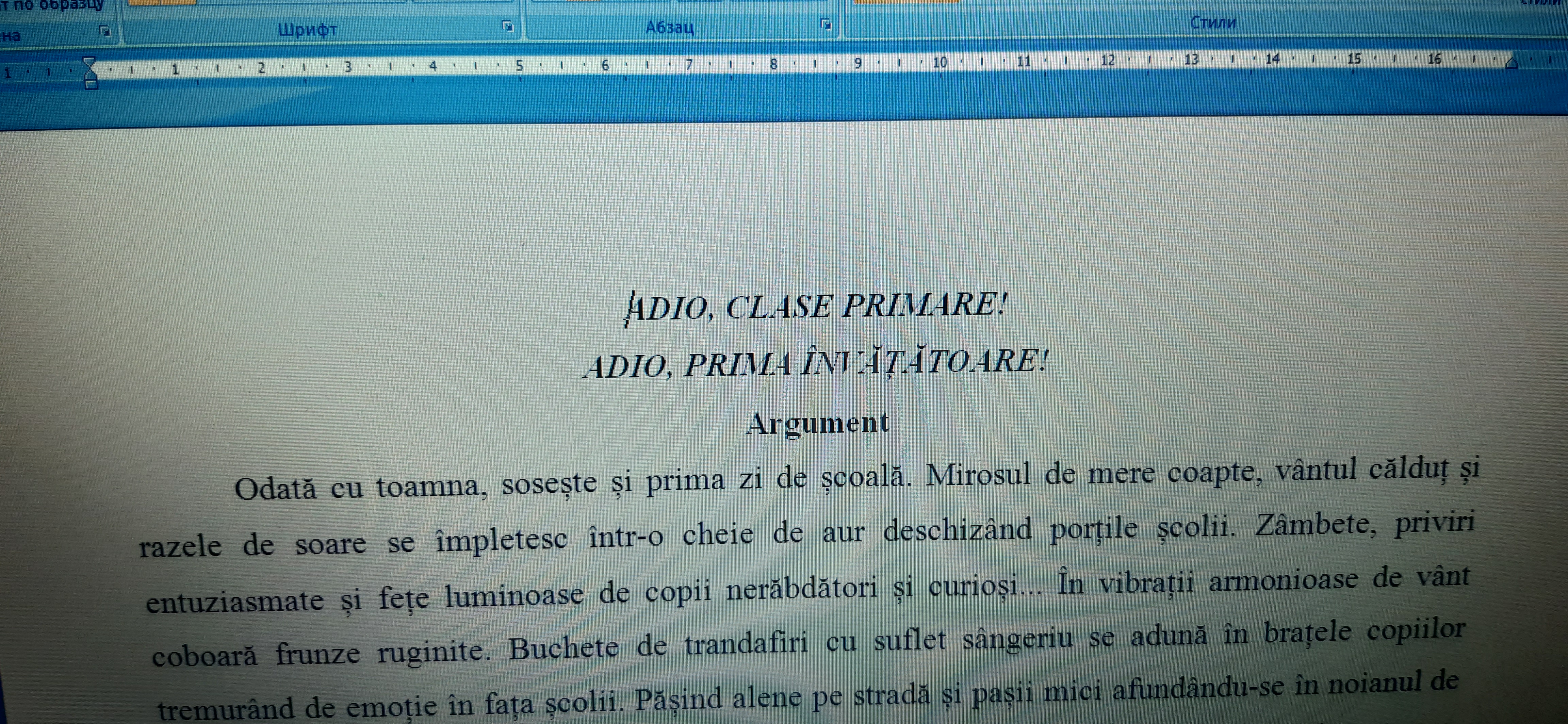Image resolution: width=1568 pixels, height=724 pixels.
Task: Click the ADIO, PRIMA ÎNVĂȚĂTOARE! heading
Action: click(x=816, y=364)
